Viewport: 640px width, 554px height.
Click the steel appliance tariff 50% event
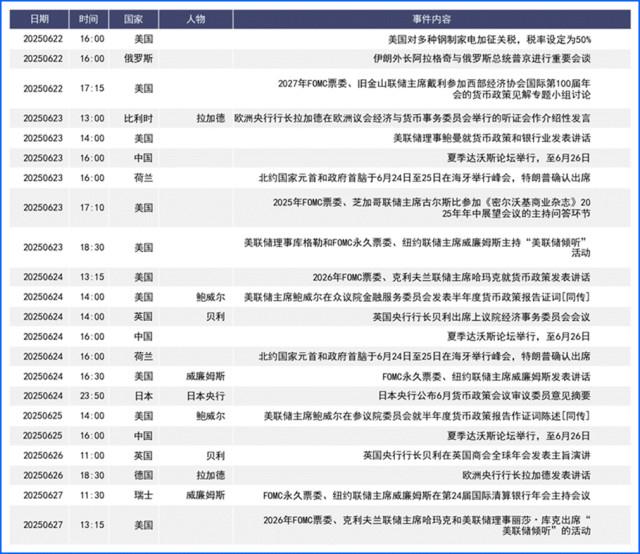[489, 39]
